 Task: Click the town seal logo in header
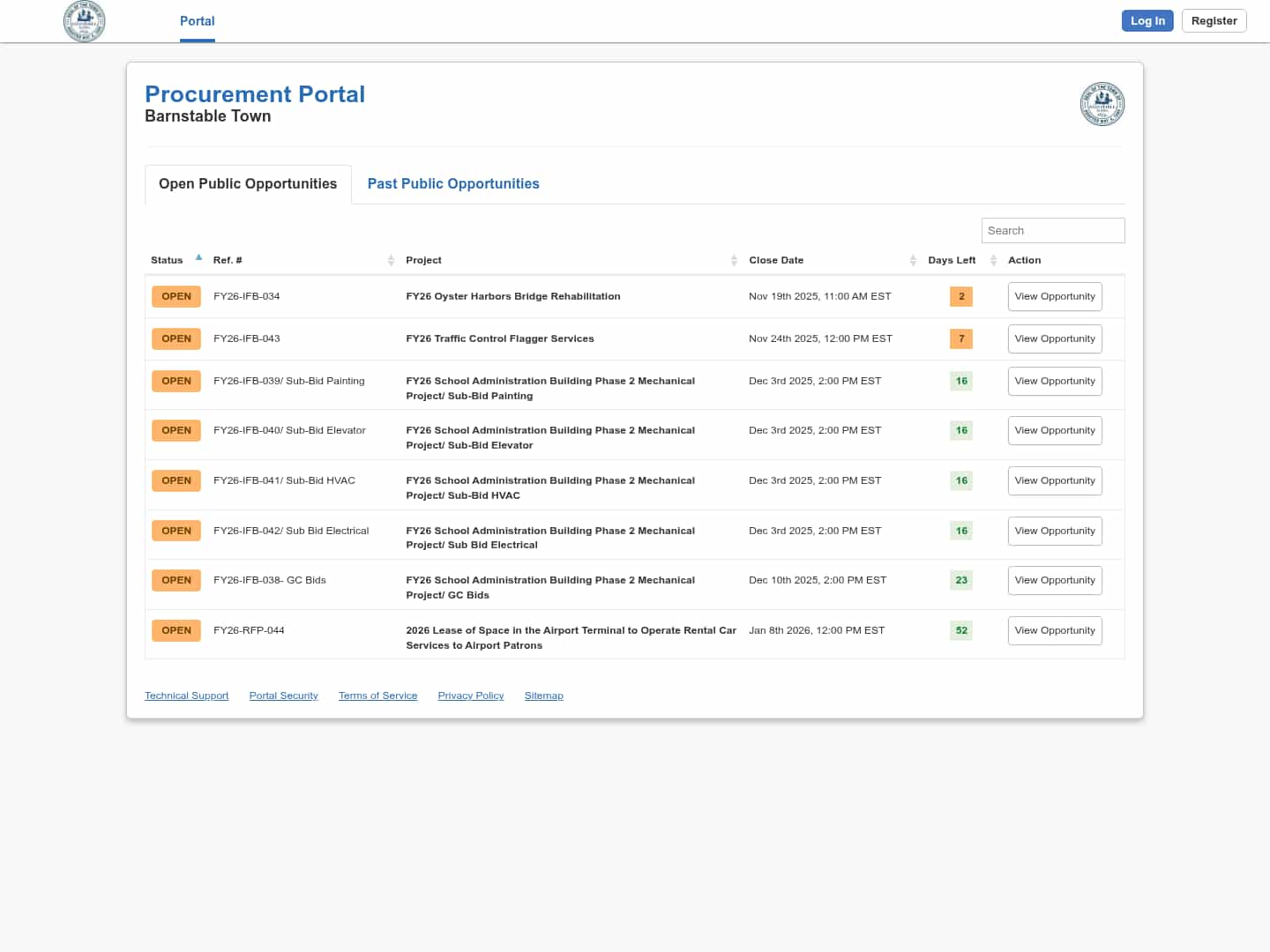[85, 21]
